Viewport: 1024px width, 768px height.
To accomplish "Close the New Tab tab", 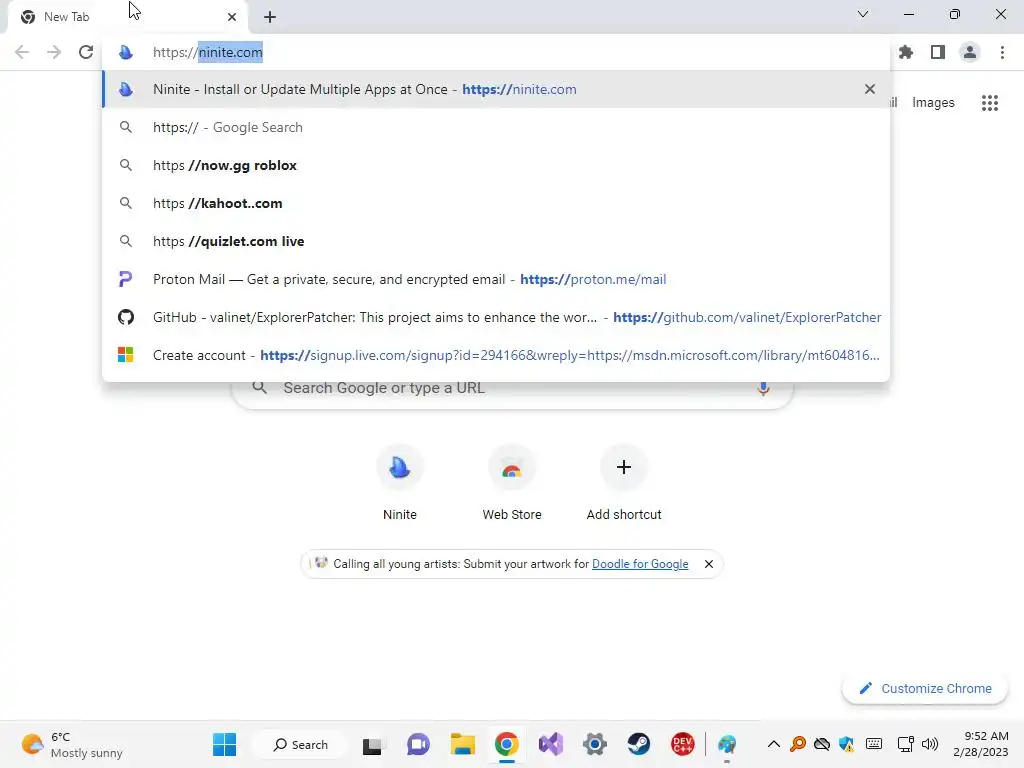I will (232, 17).
